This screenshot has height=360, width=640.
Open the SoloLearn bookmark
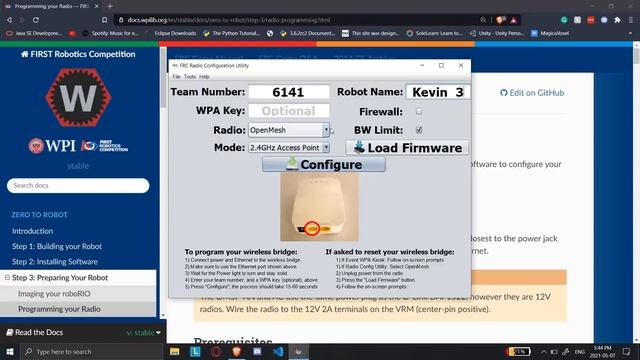click(434, 33)
